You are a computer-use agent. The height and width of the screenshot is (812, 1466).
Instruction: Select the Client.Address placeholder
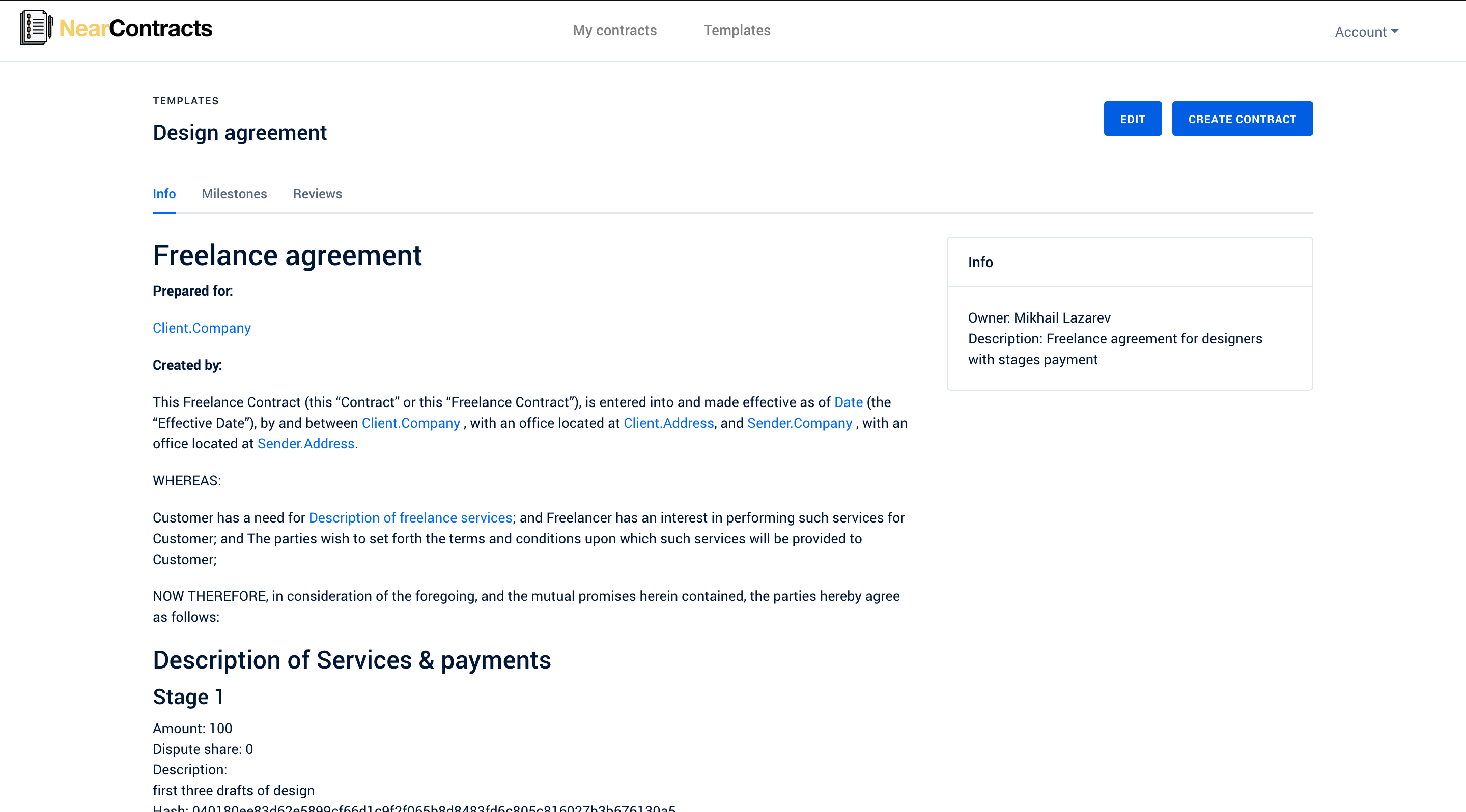(668, 422)
